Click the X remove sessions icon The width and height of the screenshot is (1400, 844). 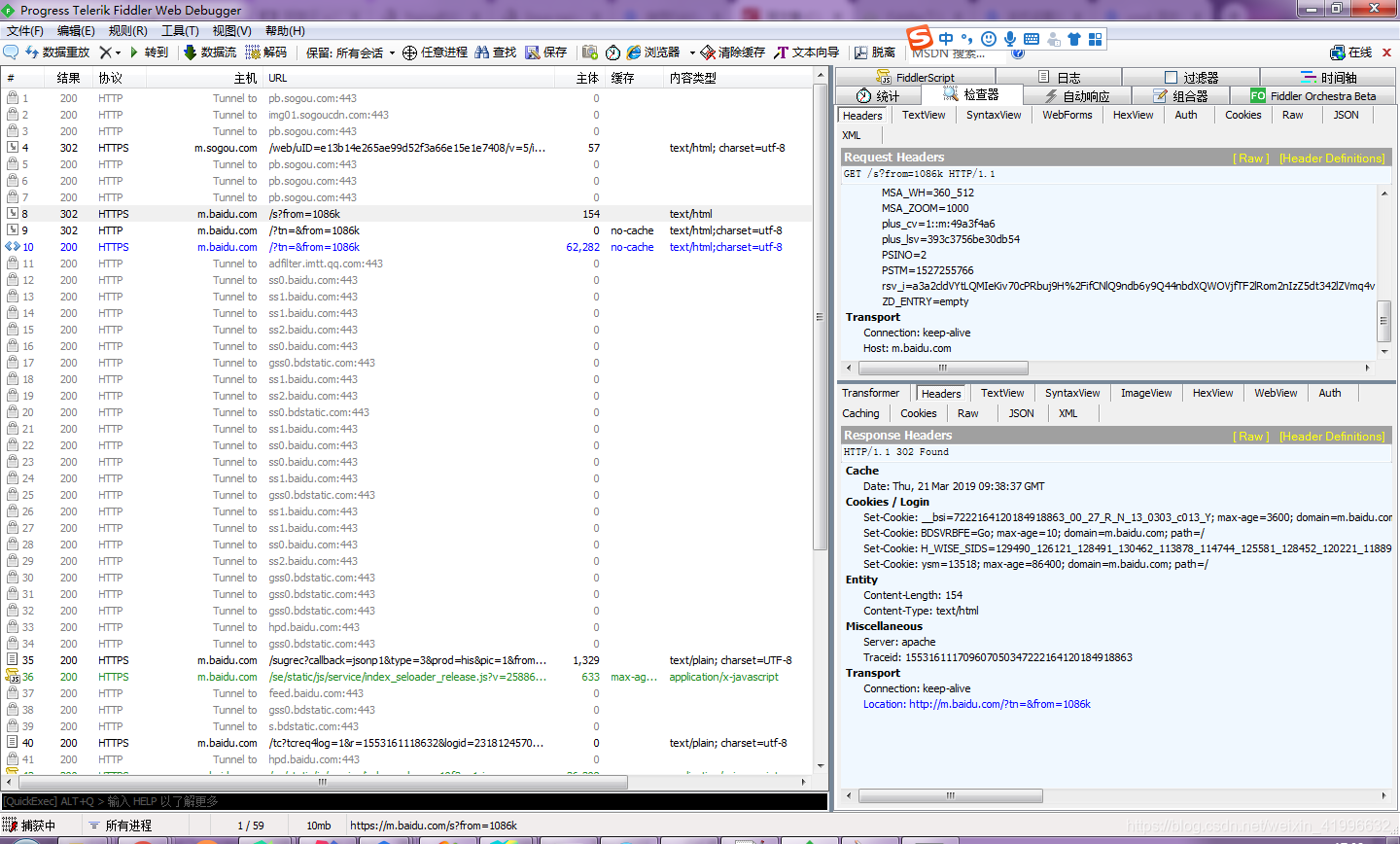pos(105,53)
